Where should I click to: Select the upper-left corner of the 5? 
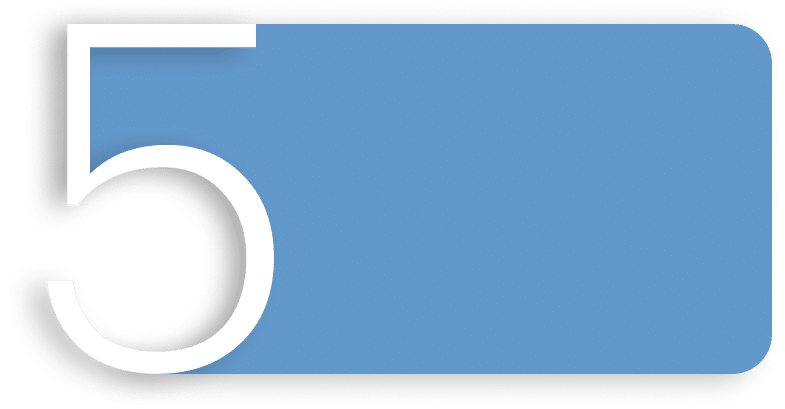point(70,28)
